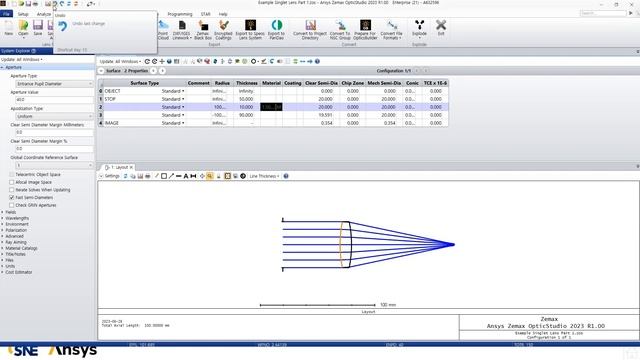Viewport: 640px width, 360px height.
Task: Open the Line Thickness dropdown
Action: 264,176
